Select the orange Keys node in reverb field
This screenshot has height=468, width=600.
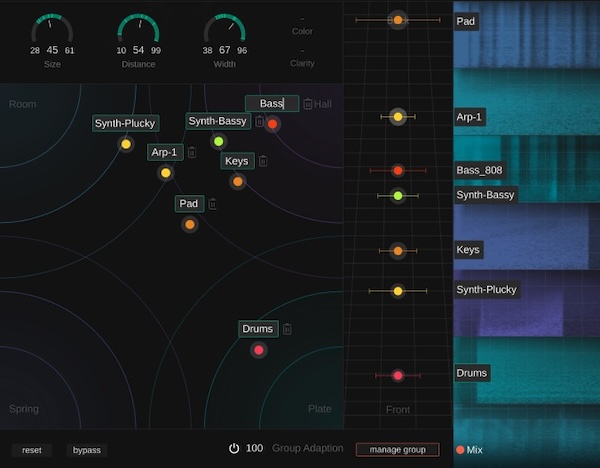point(238,182)
